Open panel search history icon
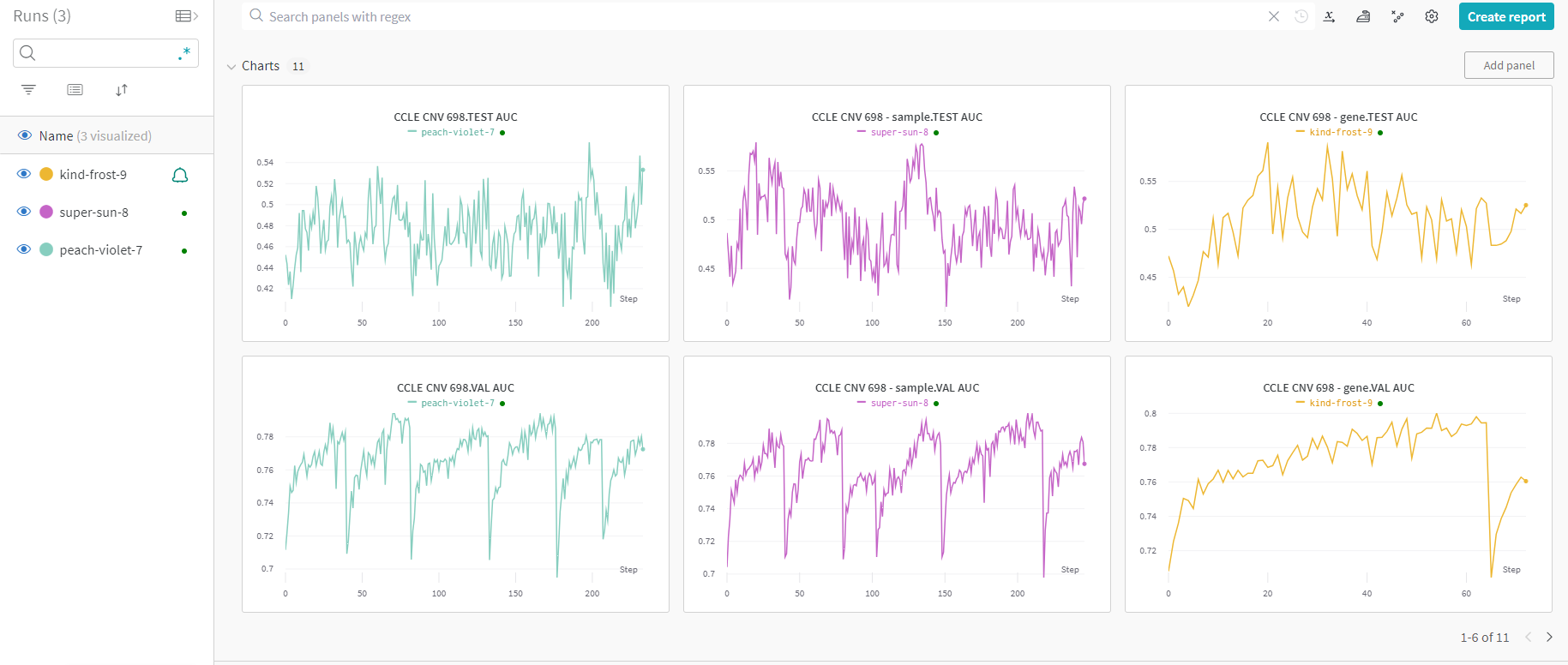 click(x=1301, y=16)
